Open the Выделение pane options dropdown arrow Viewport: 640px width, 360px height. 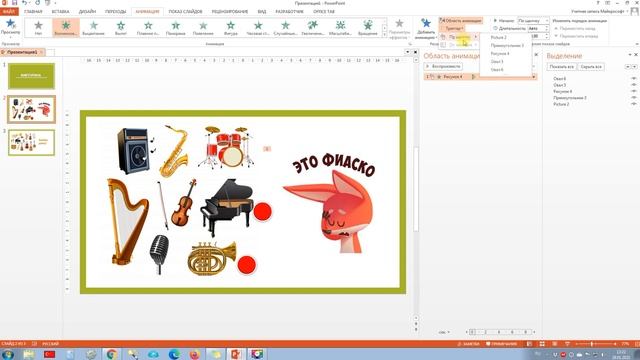pyautogui.click(x=629, y=55)
